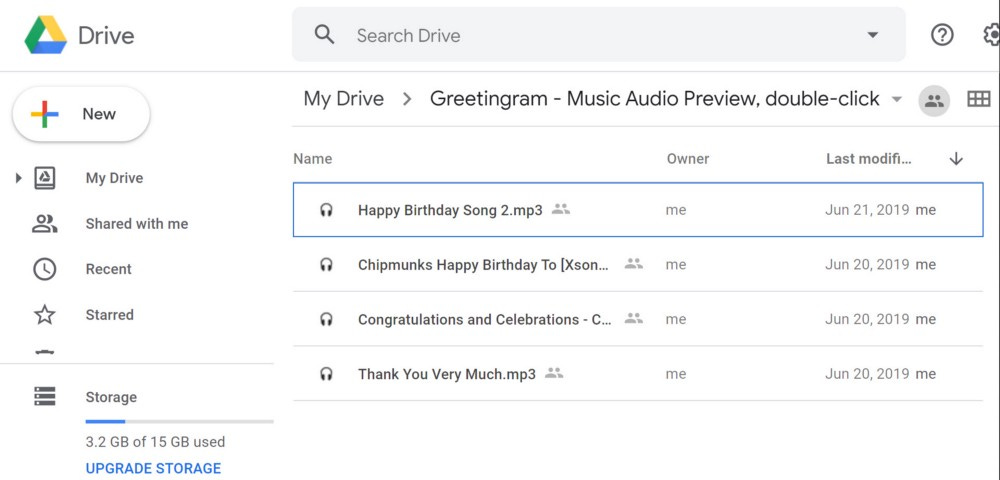The height and width of the screenshot is (480, 1000).
Task: Open the search options dropdown arrow
Action: point(872,35)
